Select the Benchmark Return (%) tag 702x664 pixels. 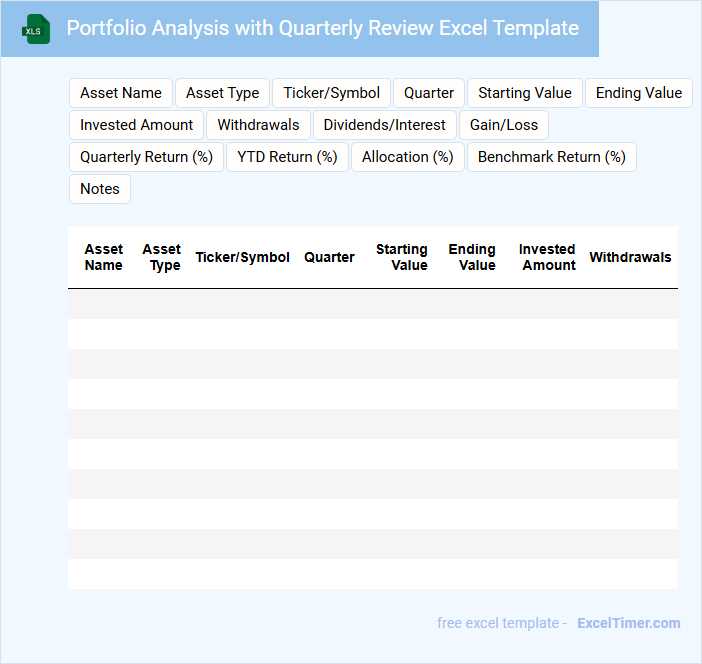pos(551,157)
